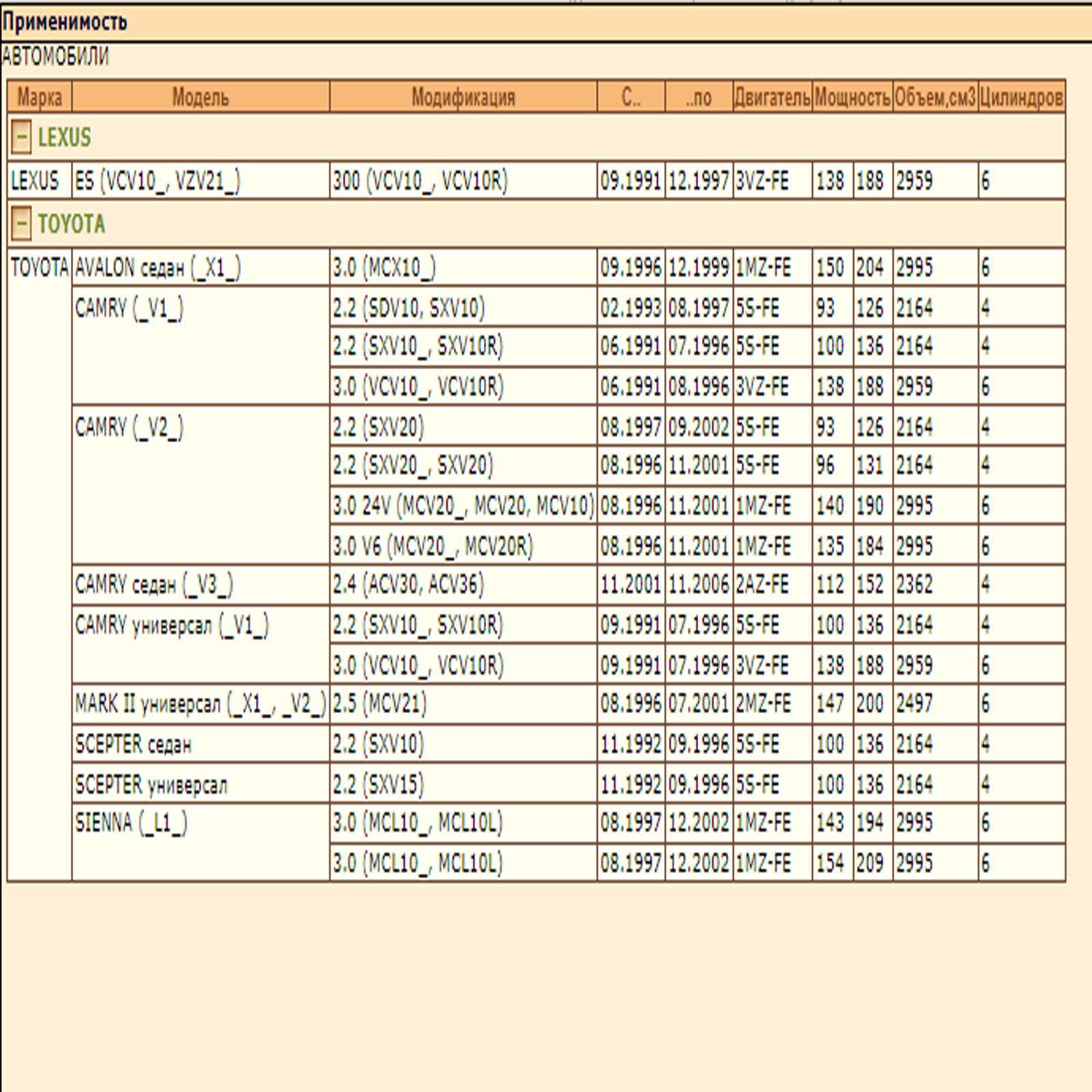Click the Цилиндров column header
This screenshot has width=1092, height=1092.
click(x=1022, y=98)
